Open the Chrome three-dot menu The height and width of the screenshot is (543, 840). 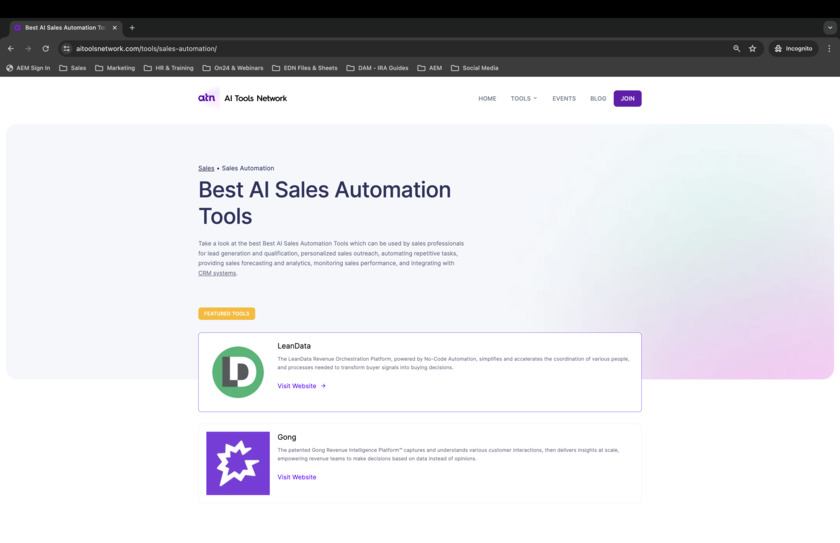pyautogui.click(x=829, y=49)
